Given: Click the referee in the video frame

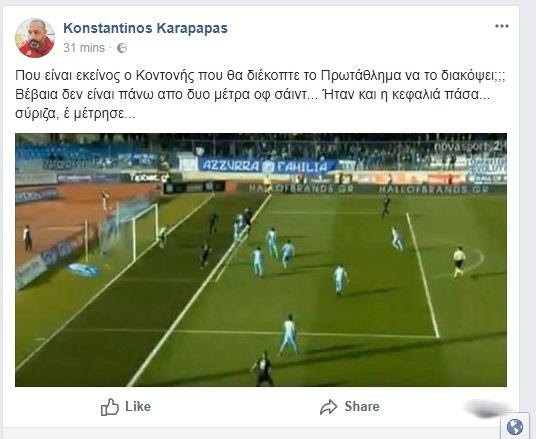Looking at the screenshot, I should 459,262.
